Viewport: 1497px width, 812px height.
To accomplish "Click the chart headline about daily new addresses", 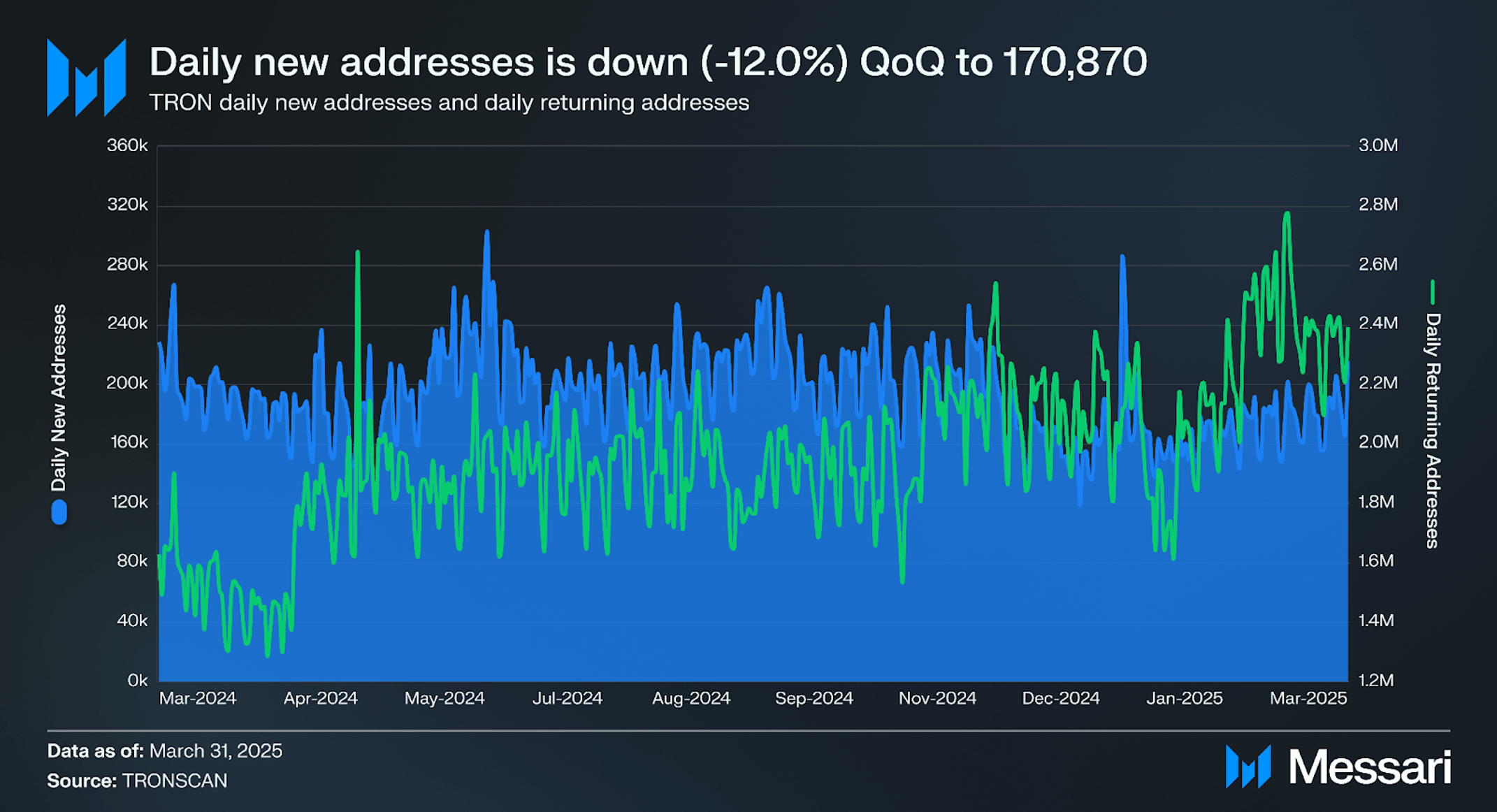I will [x=648, y=61].
